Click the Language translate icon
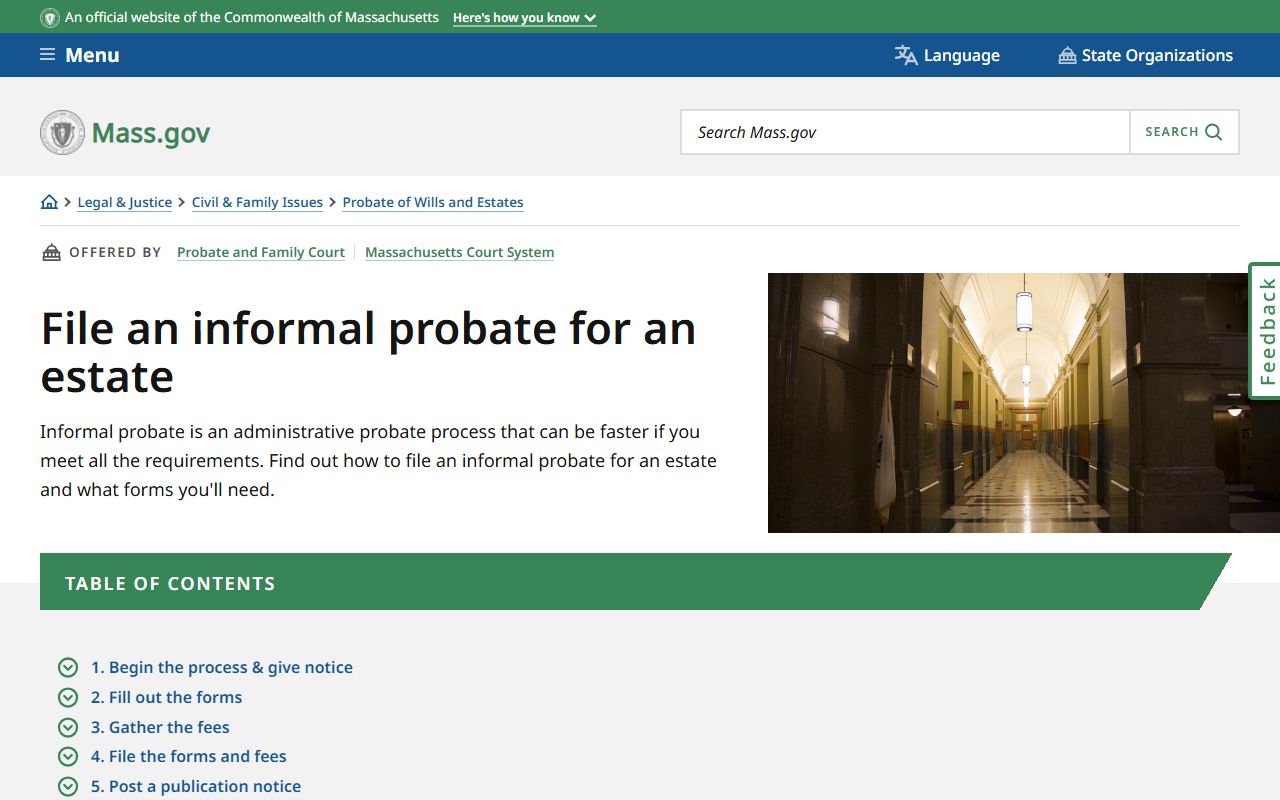The width and height of the screenshot is (1280, 800). tap(906, 55)
